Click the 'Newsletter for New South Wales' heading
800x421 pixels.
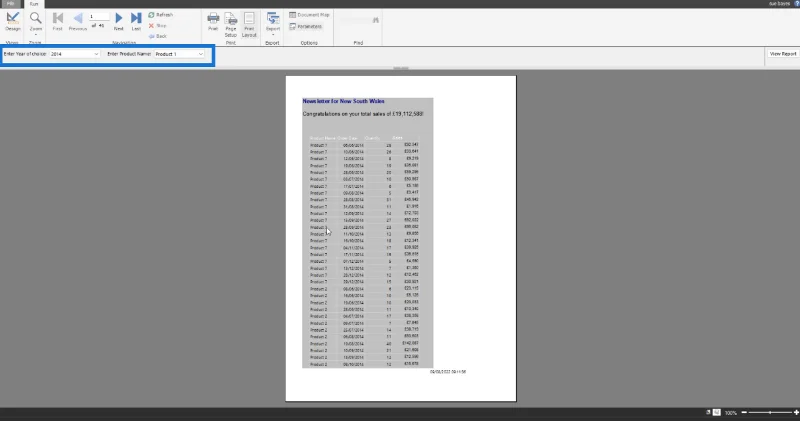[343, 101]
